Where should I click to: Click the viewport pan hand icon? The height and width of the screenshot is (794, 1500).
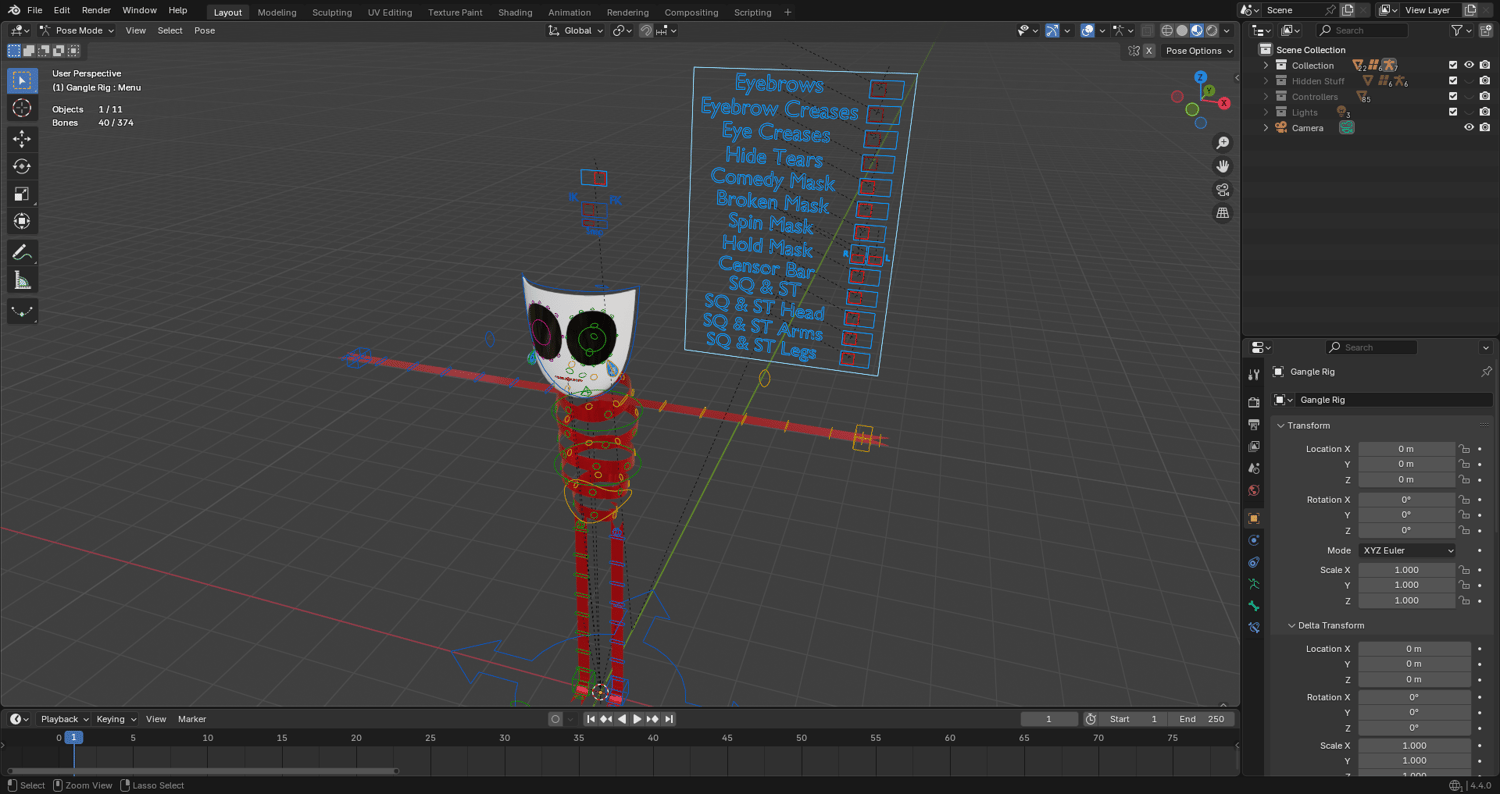pyautogui.click(x=1222, y=166)
